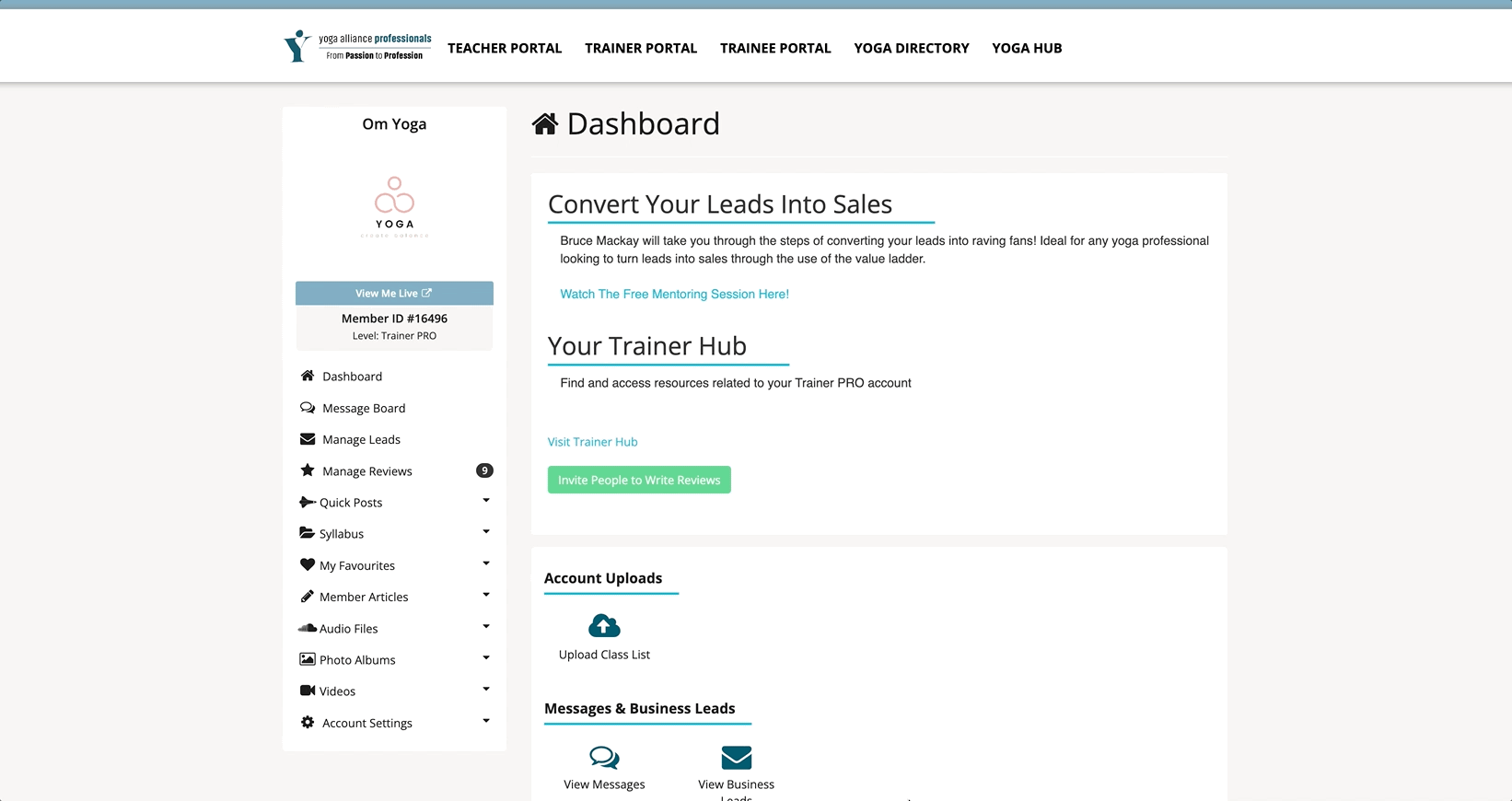Click the Dashboard home icon in sidebar
The height and width of the screenshot is (801, 1512).
308,376
